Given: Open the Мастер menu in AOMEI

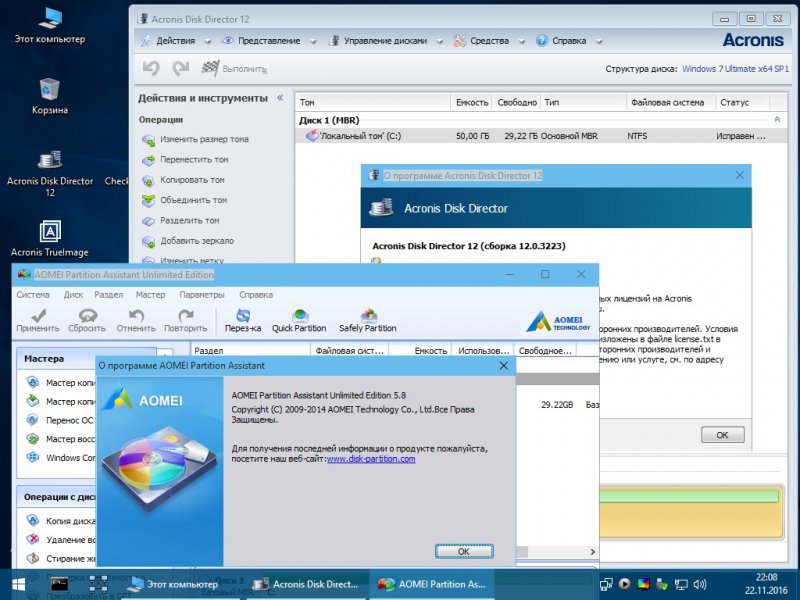Looking at the screenshot, I should [x=151, y=295].
